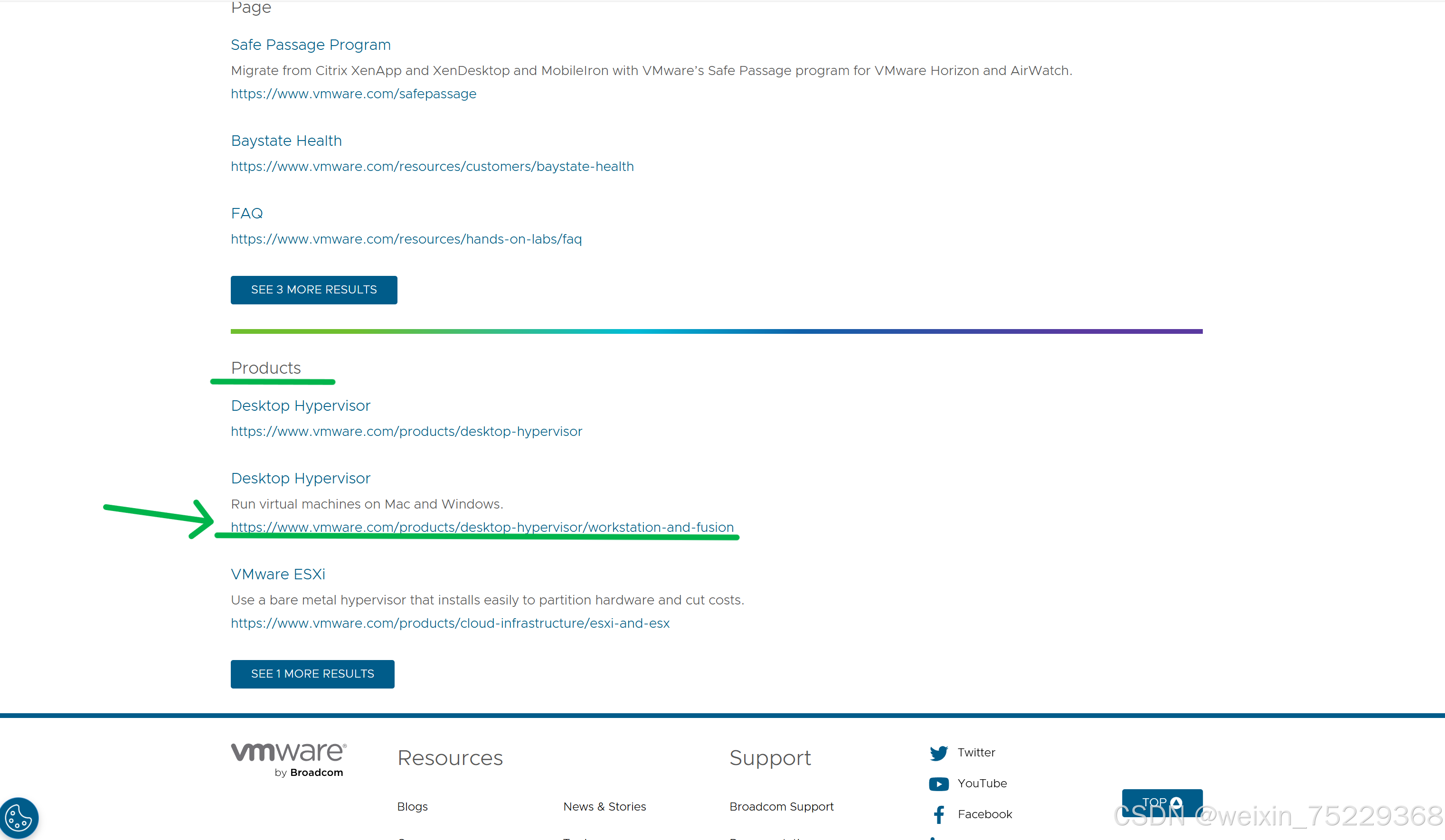Click the esxi-and-esx URL link
1445x840 pixels.
point(450,623)
